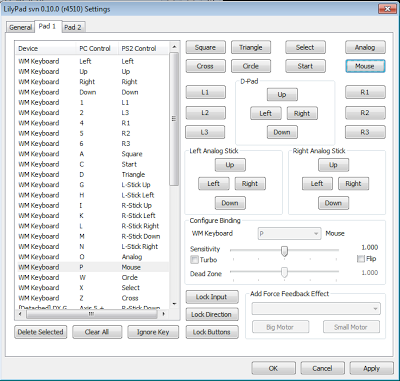400x381 pixels.
Task: Click D-Pad Up button
Action: tap(282, 95)
